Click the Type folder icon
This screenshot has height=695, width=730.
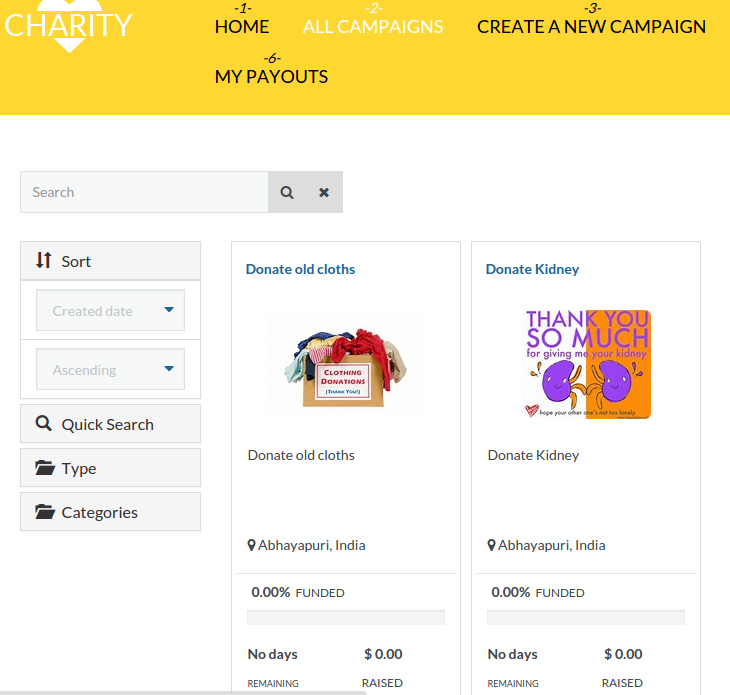(x=44, y=468)
